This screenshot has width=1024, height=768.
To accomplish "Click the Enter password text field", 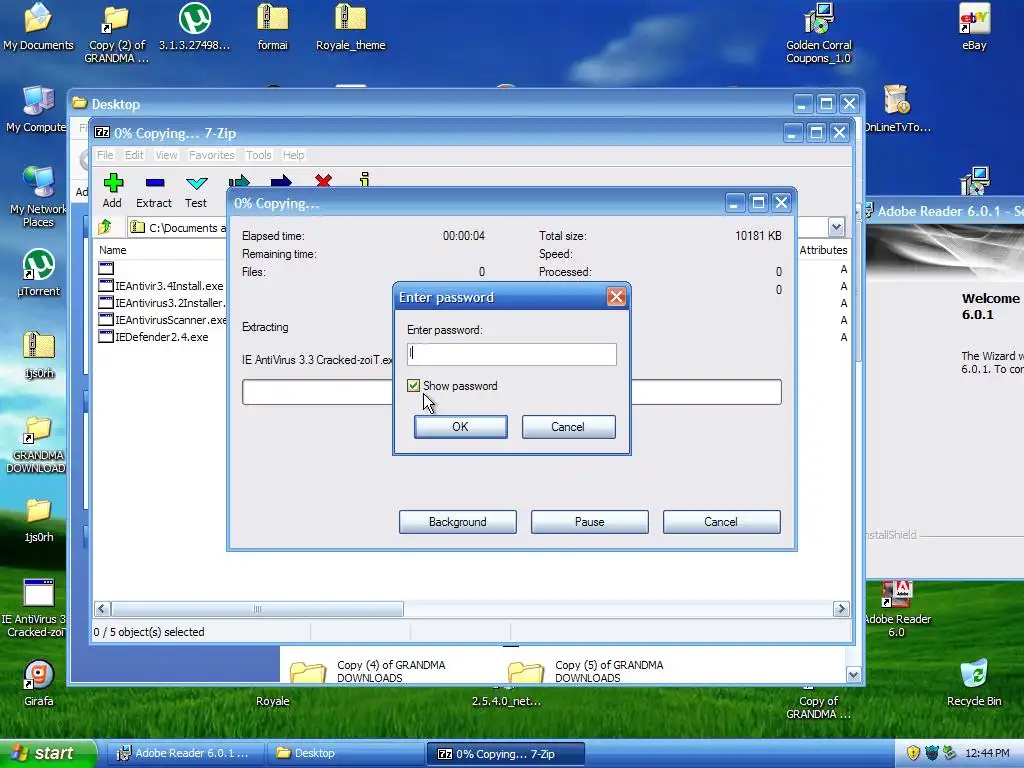I will 511,354.
